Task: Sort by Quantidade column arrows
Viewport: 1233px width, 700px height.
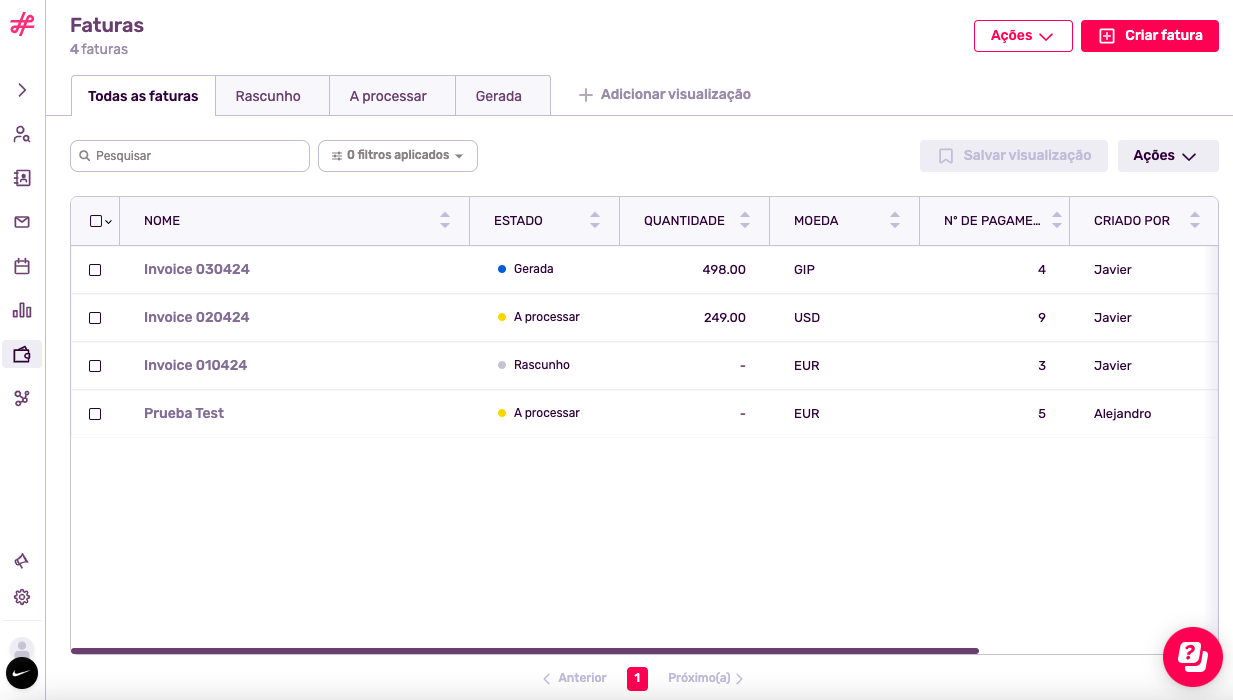Action: click(x=744, y=221)
